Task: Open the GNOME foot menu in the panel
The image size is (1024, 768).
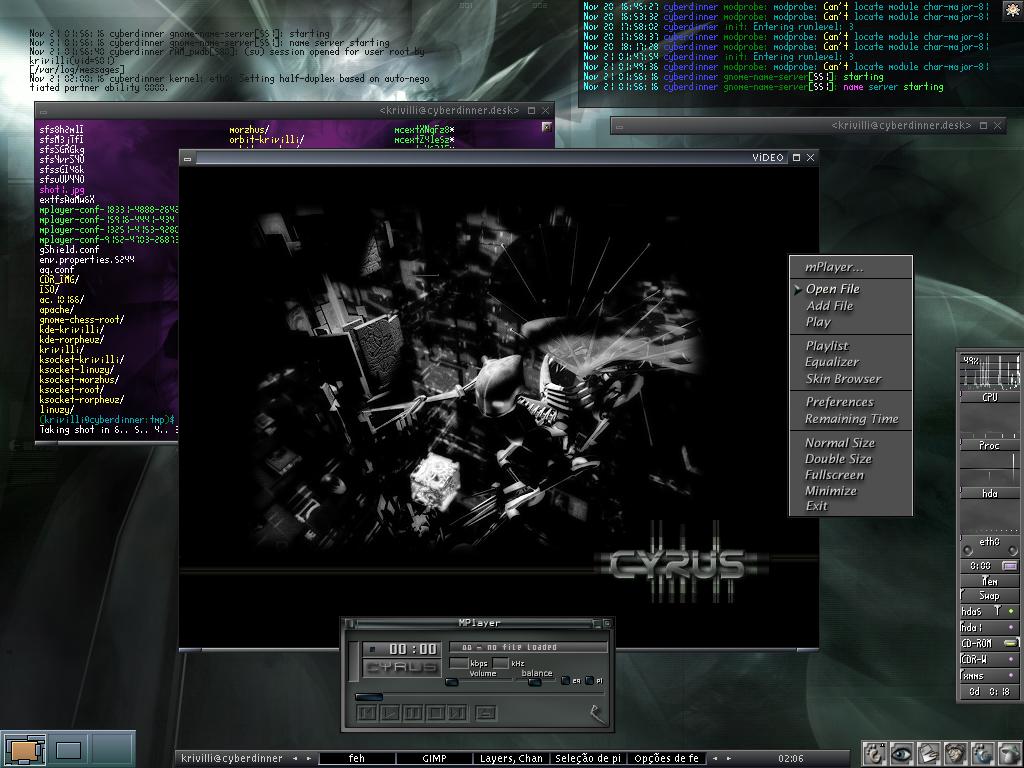Action: point(876,753)
